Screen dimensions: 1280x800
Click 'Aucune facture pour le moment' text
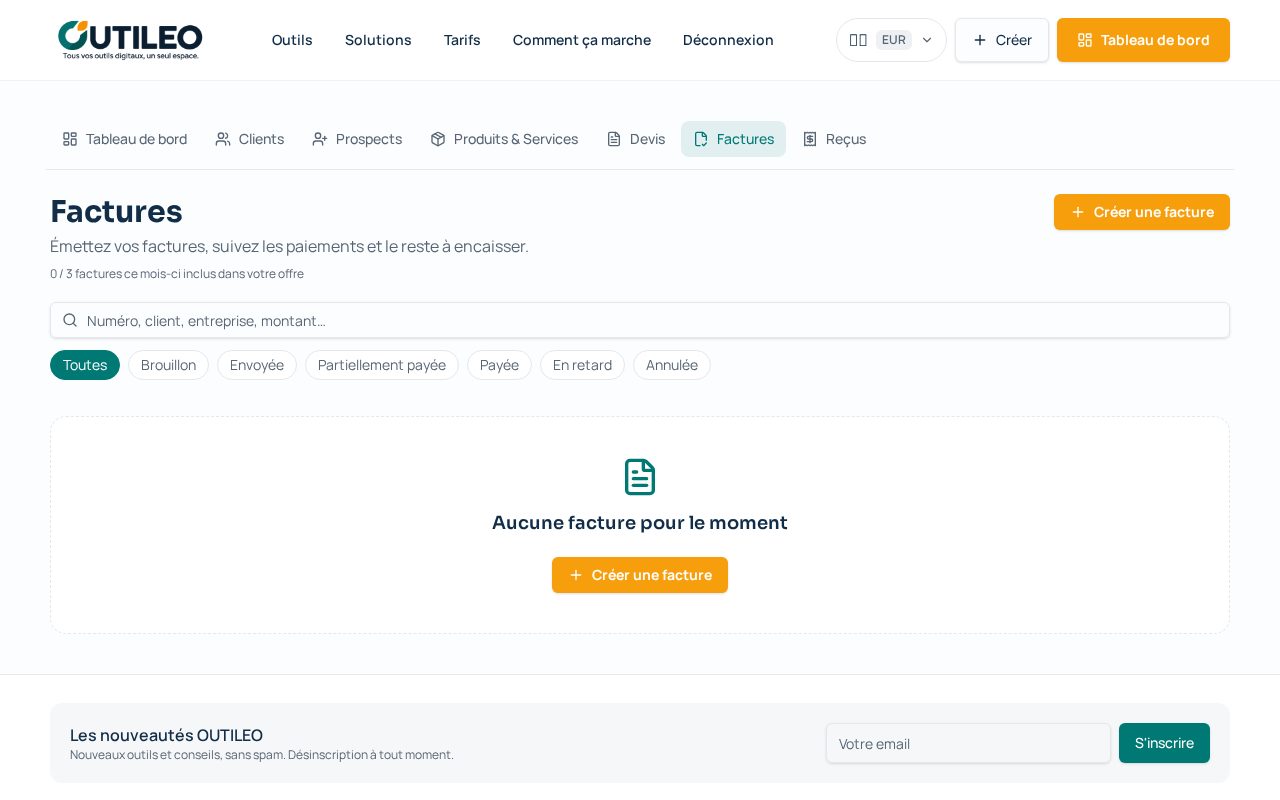[640, 523]
